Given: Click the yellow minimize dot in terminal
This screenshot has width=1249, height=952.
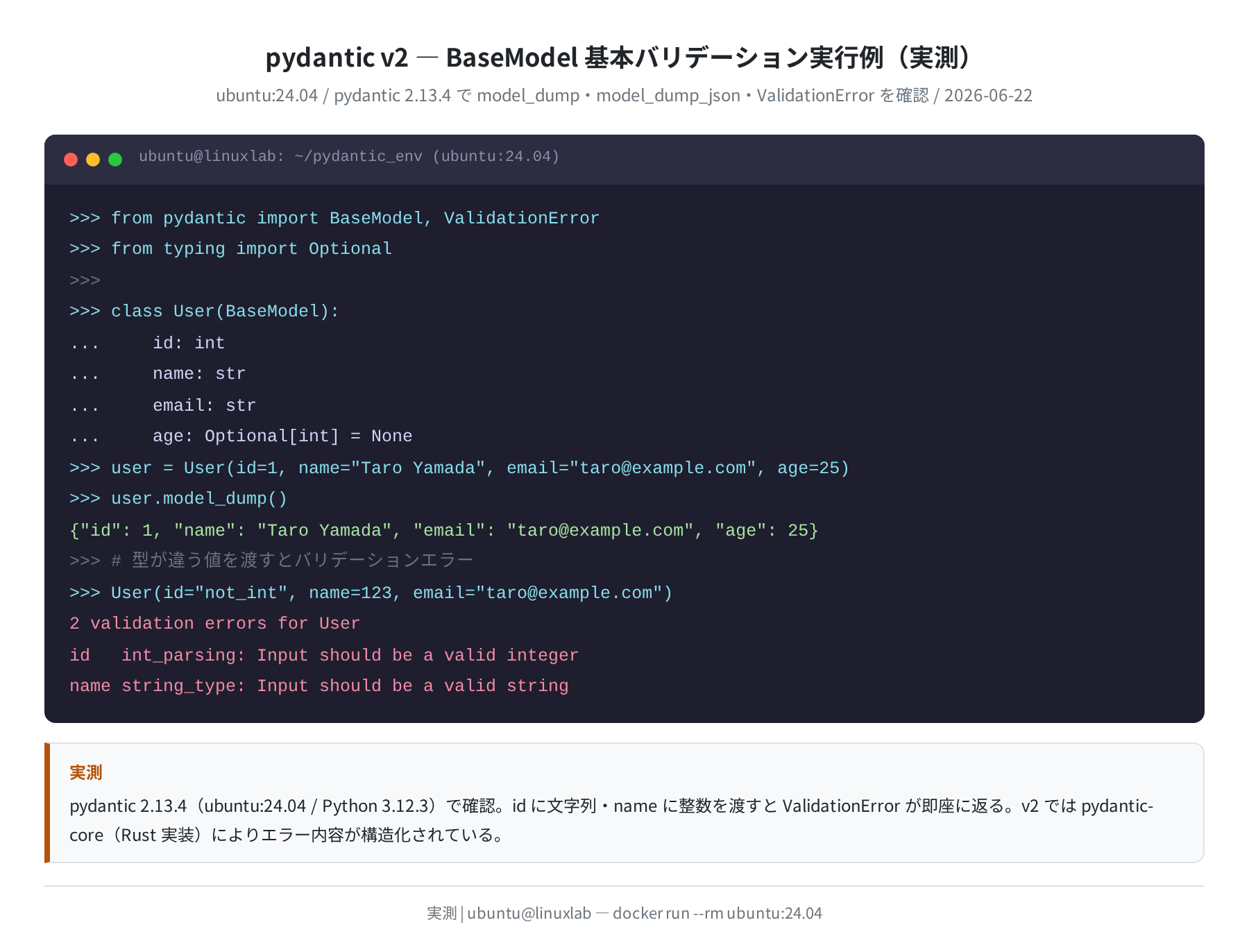Looking at the screenshot, I should (93, 160).
